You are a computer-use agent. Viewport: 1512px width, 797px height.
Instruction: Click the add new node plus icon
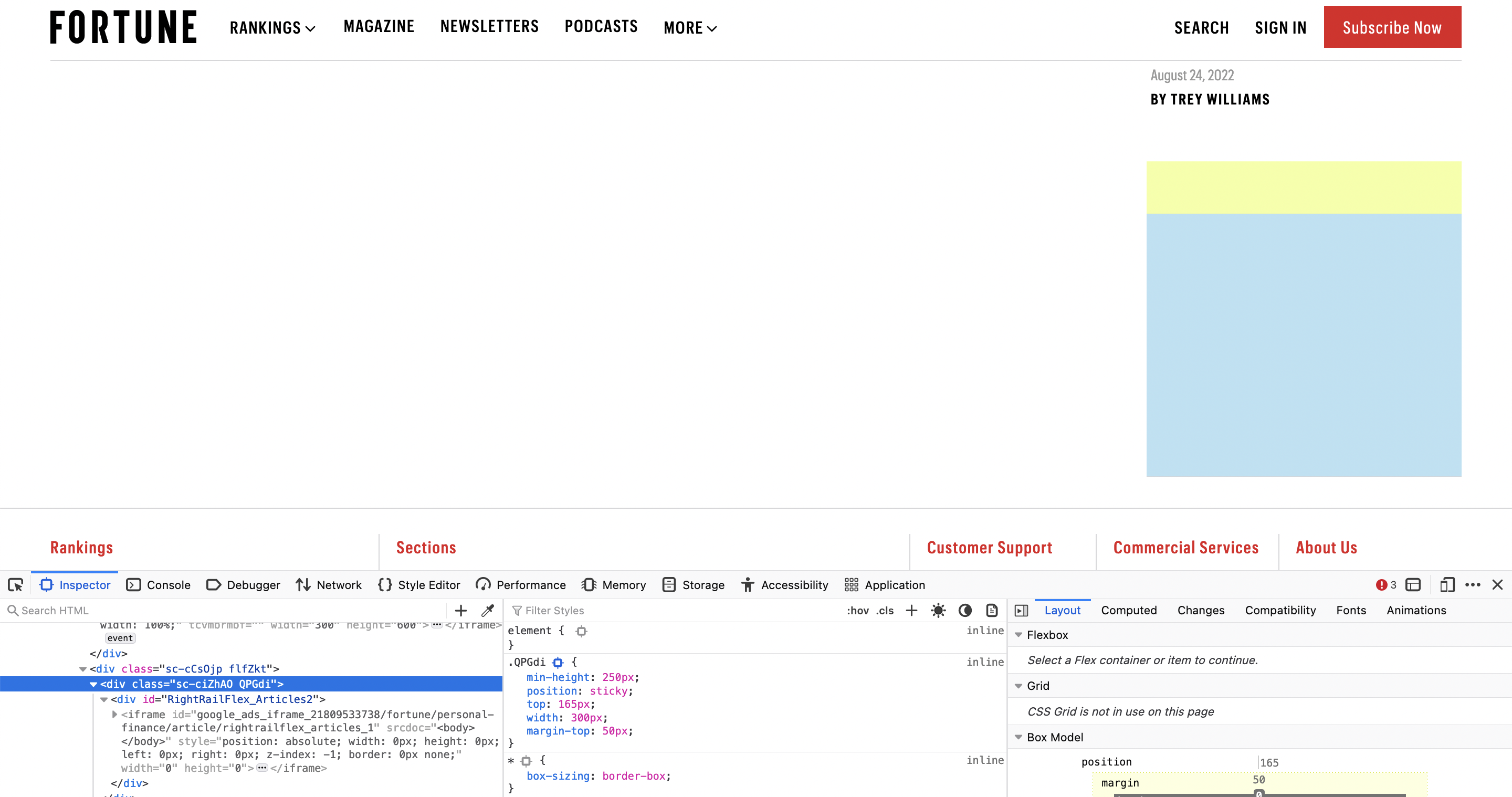(461, 611)
